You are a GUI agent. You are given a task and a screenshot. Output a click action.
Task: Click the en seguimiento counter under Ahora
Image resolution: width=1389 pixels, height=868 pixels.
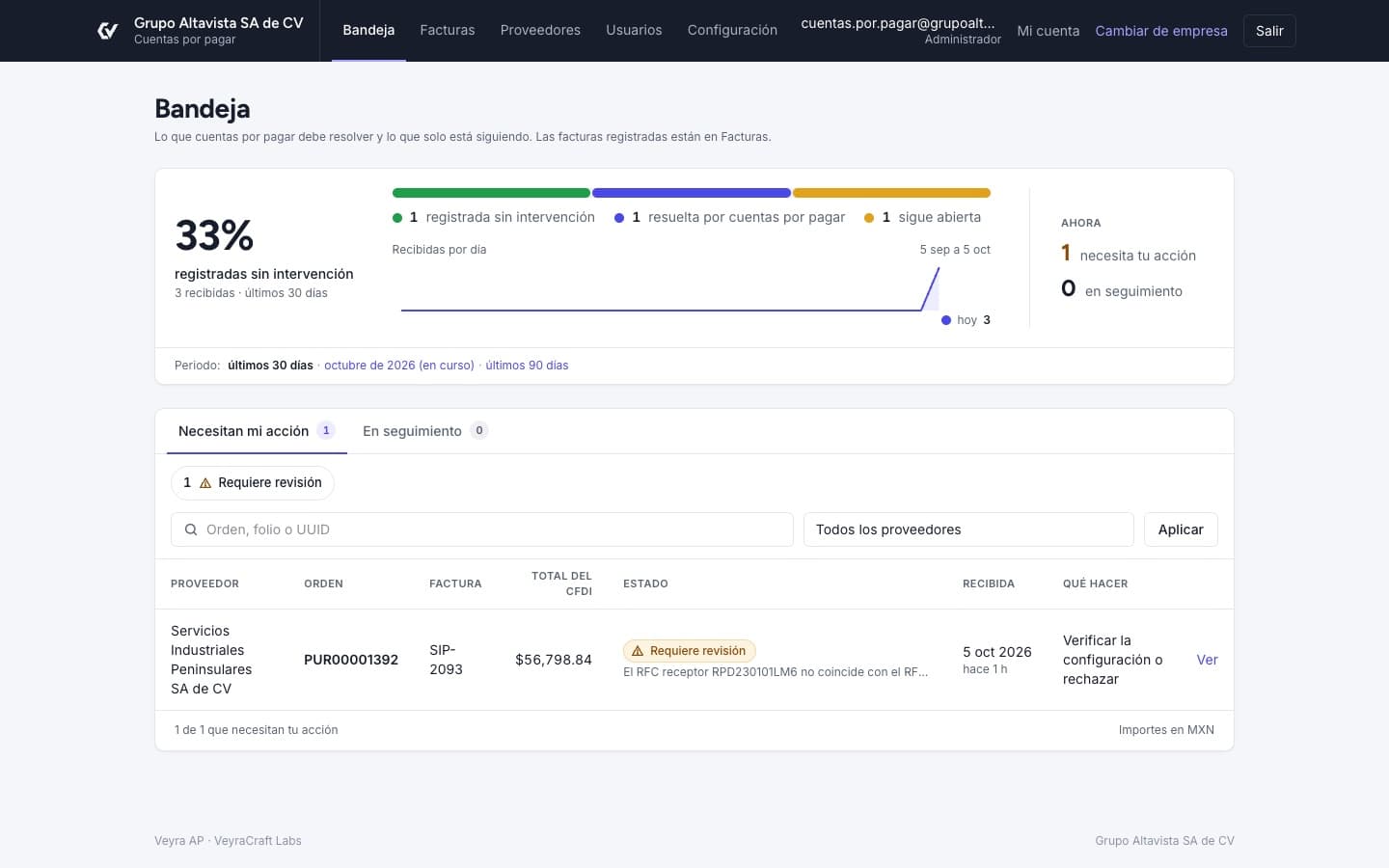coord(1122,289)
